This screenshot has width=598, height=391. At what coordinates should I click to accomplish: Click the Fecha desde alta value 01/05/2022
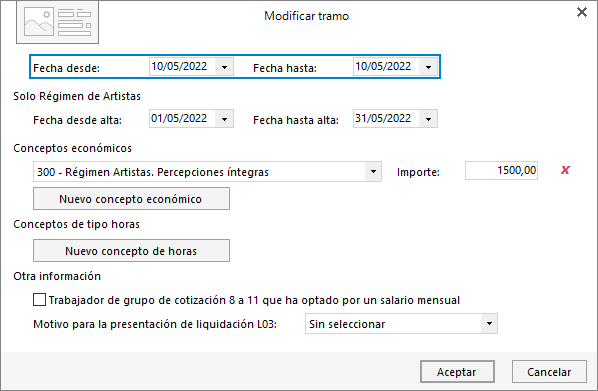point(179,118)
